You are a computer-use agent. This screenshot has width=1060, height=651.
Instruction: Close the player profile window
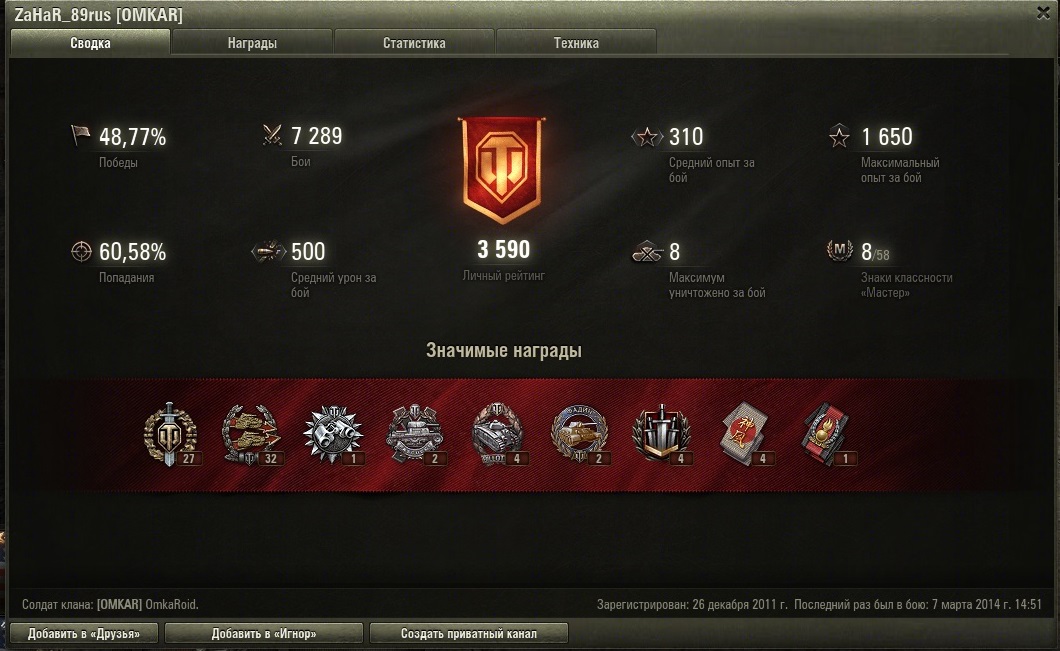(1043, 13)
